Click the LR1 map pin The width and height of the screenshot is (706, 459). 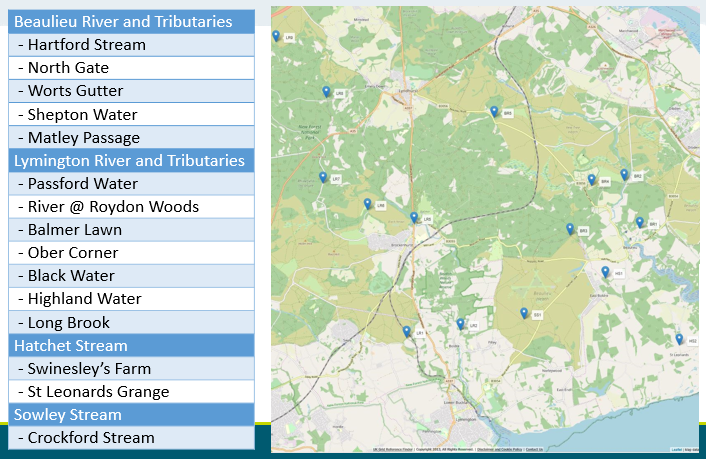point(406,331)
